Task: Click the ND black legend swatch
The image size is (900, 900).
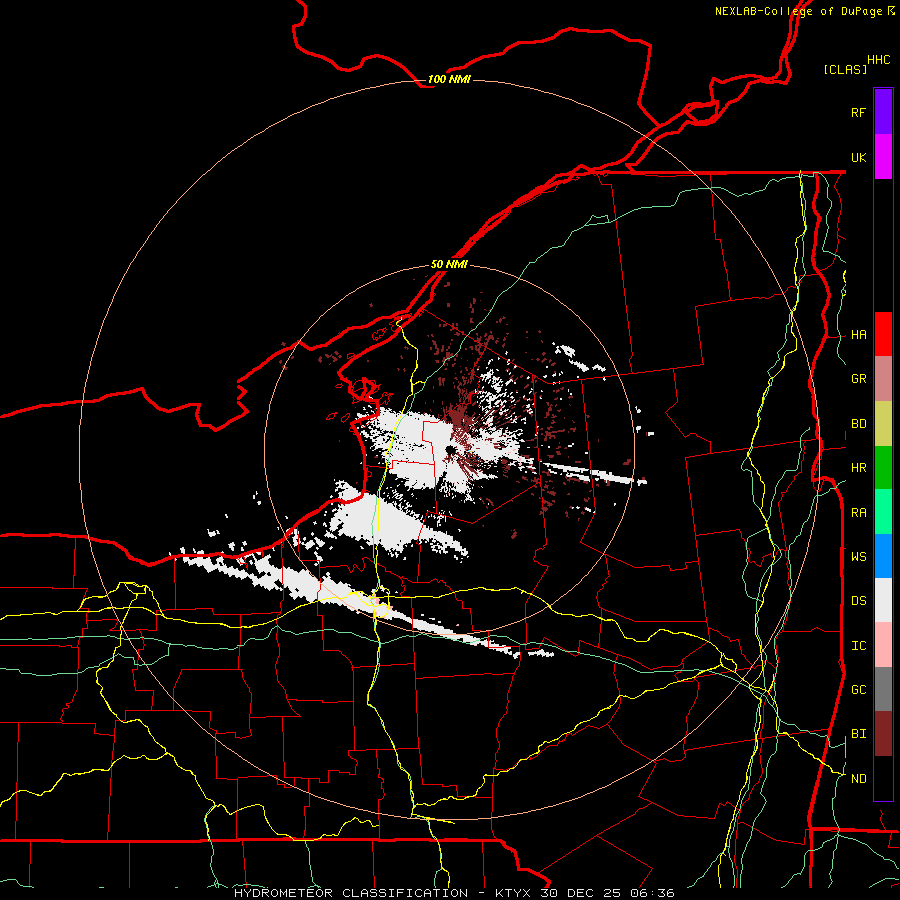Action: (x=883, y=778)
